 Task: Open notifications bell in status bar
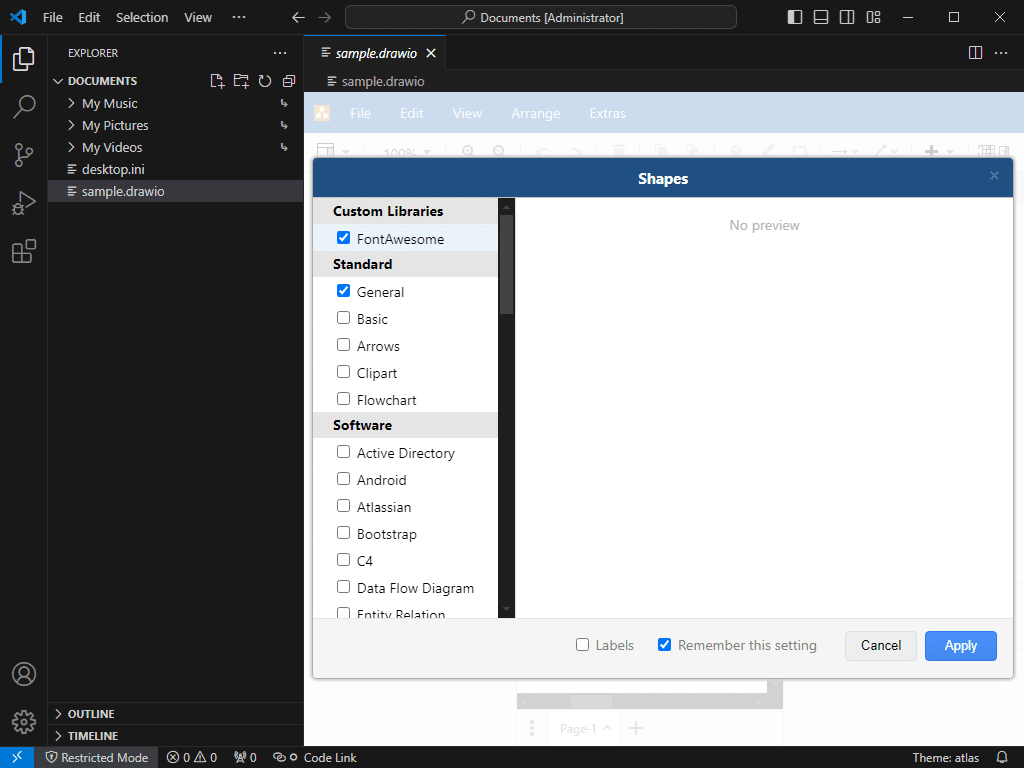(1002, 758)
